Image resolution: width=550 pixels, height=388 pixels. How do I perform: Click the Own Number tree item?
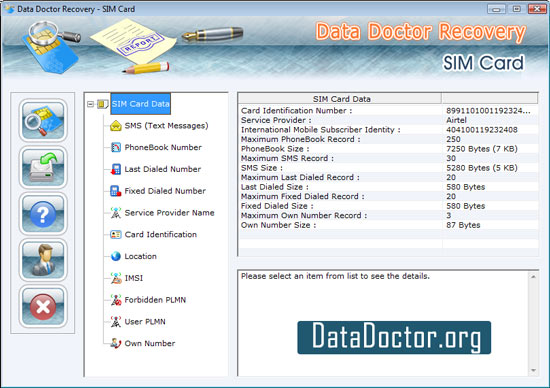pyautogui.click(x=150, y=343)
